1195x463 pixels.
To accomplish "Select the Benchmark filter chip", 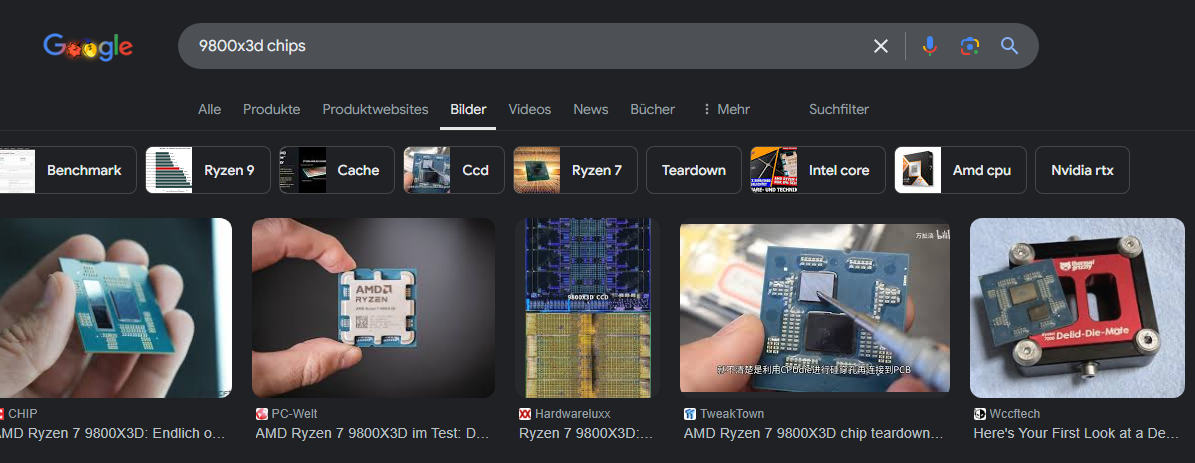I will [67, 170].
